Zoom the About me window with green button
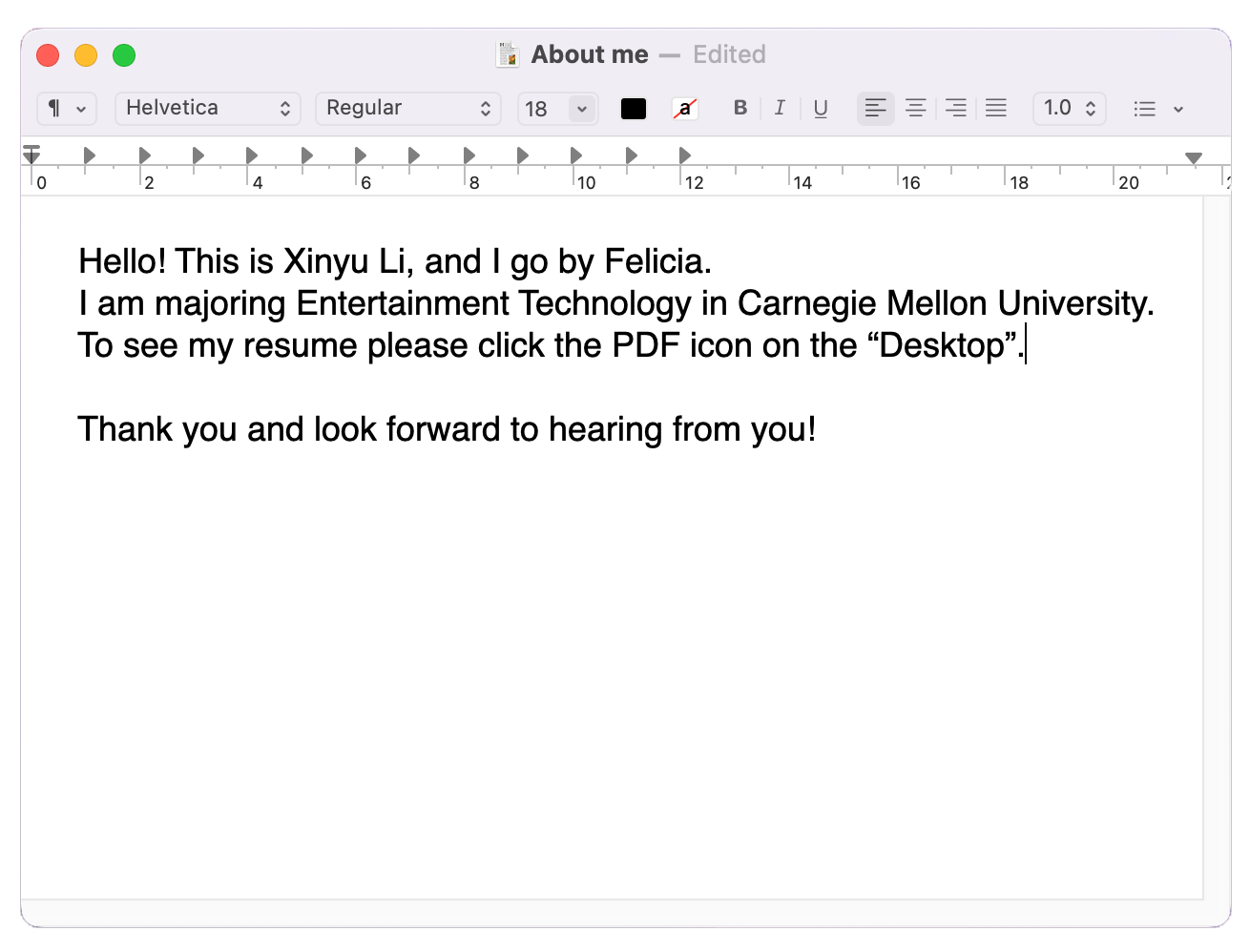This screenshot has height=952, width=1250. [124, 55]
